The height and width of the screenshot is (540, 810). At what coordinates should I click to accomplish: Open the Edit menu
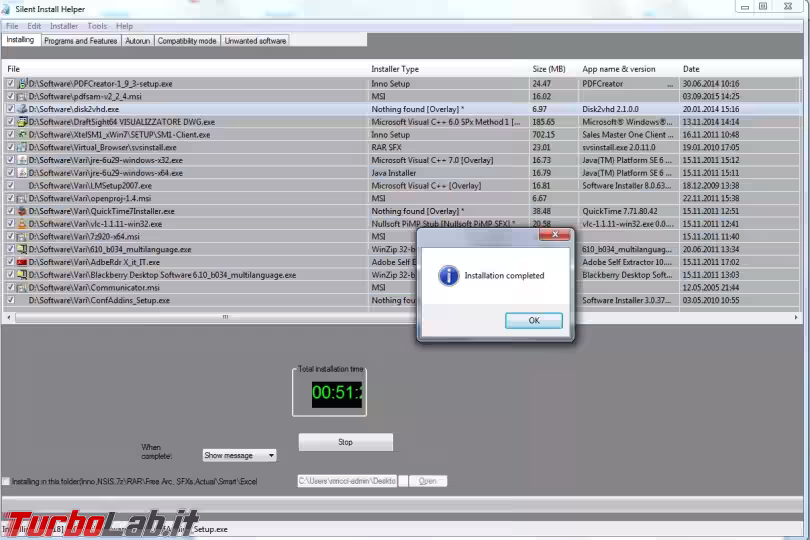[34, 26]
